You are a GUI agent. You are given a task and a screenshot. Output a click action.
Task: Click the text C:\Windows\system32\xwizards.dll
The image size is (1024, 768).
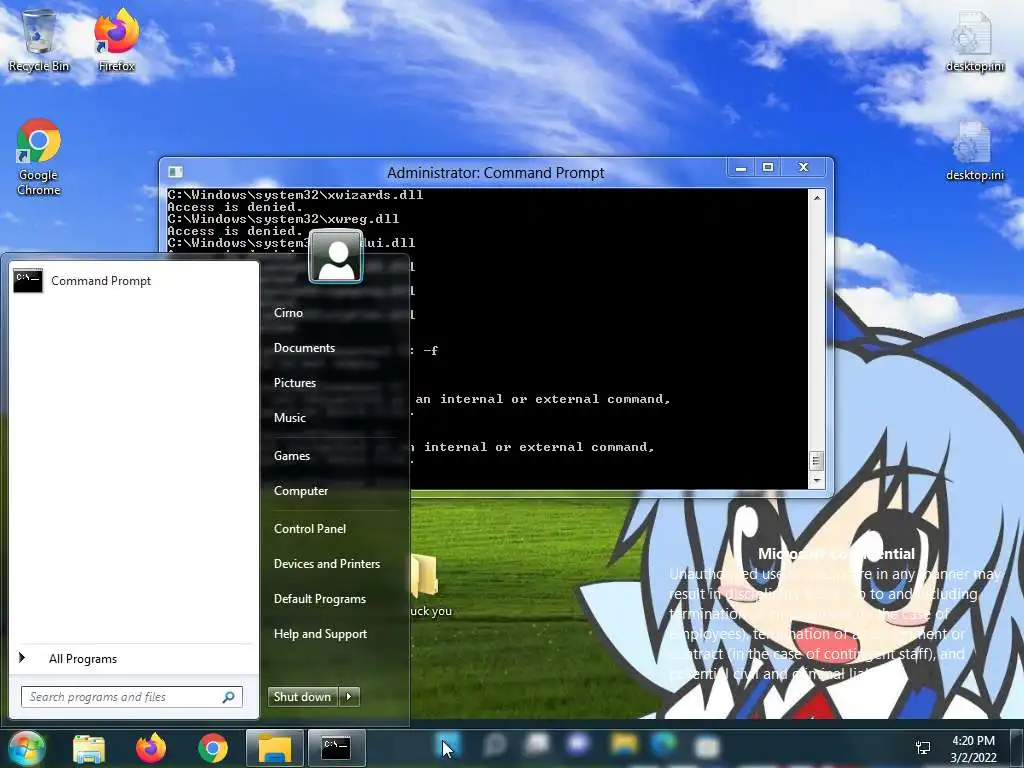coord(295,195)
